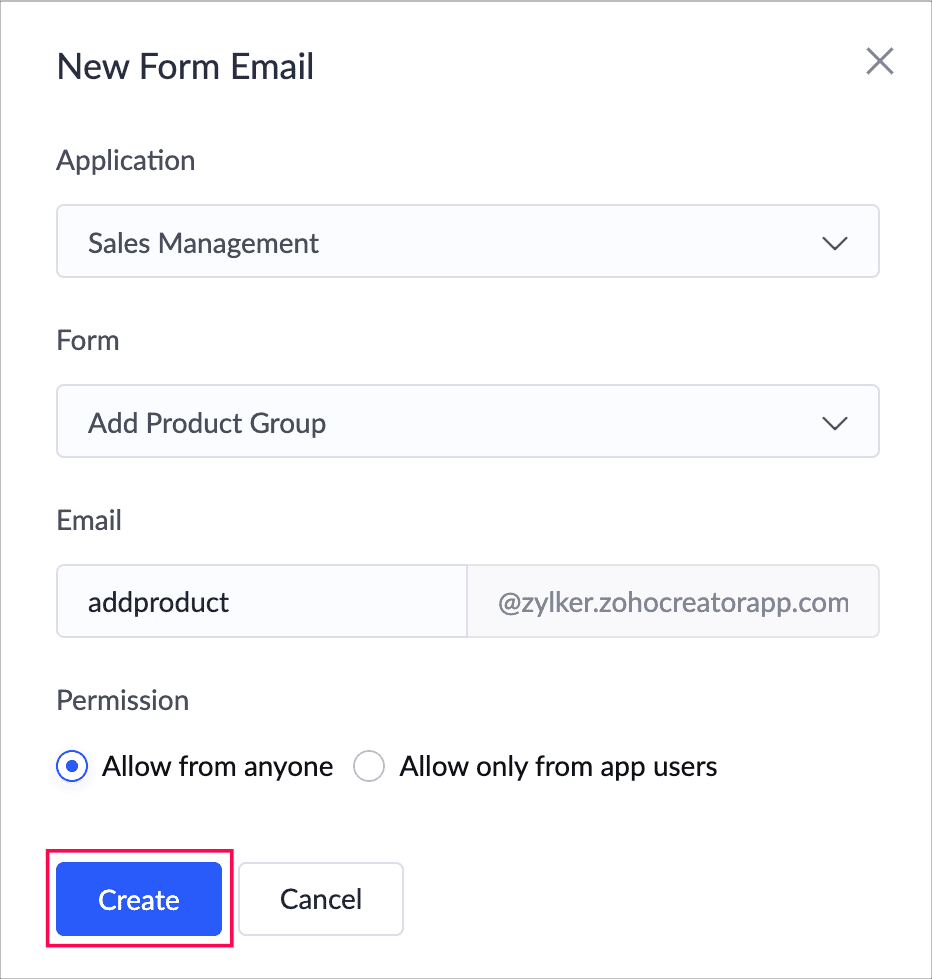Click the Application dropdown chevron arrow
932x979 pixels.
pos(834,243)
